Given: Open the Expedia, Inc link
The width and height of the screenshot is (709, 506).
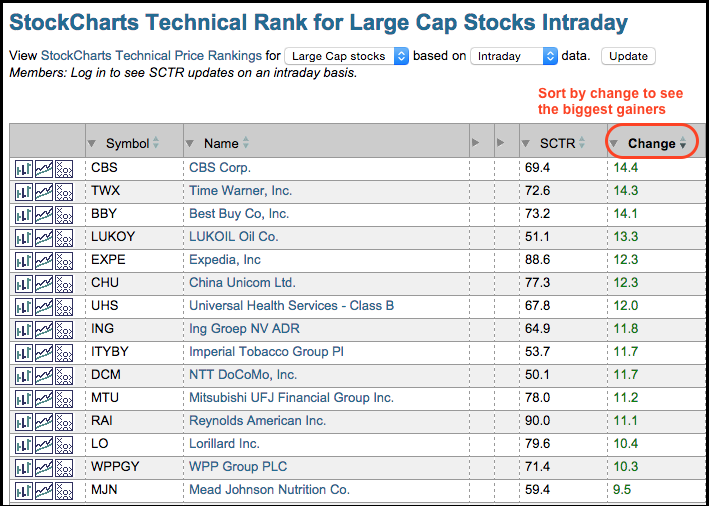Looking at the screenshot, I should point(225,260).
